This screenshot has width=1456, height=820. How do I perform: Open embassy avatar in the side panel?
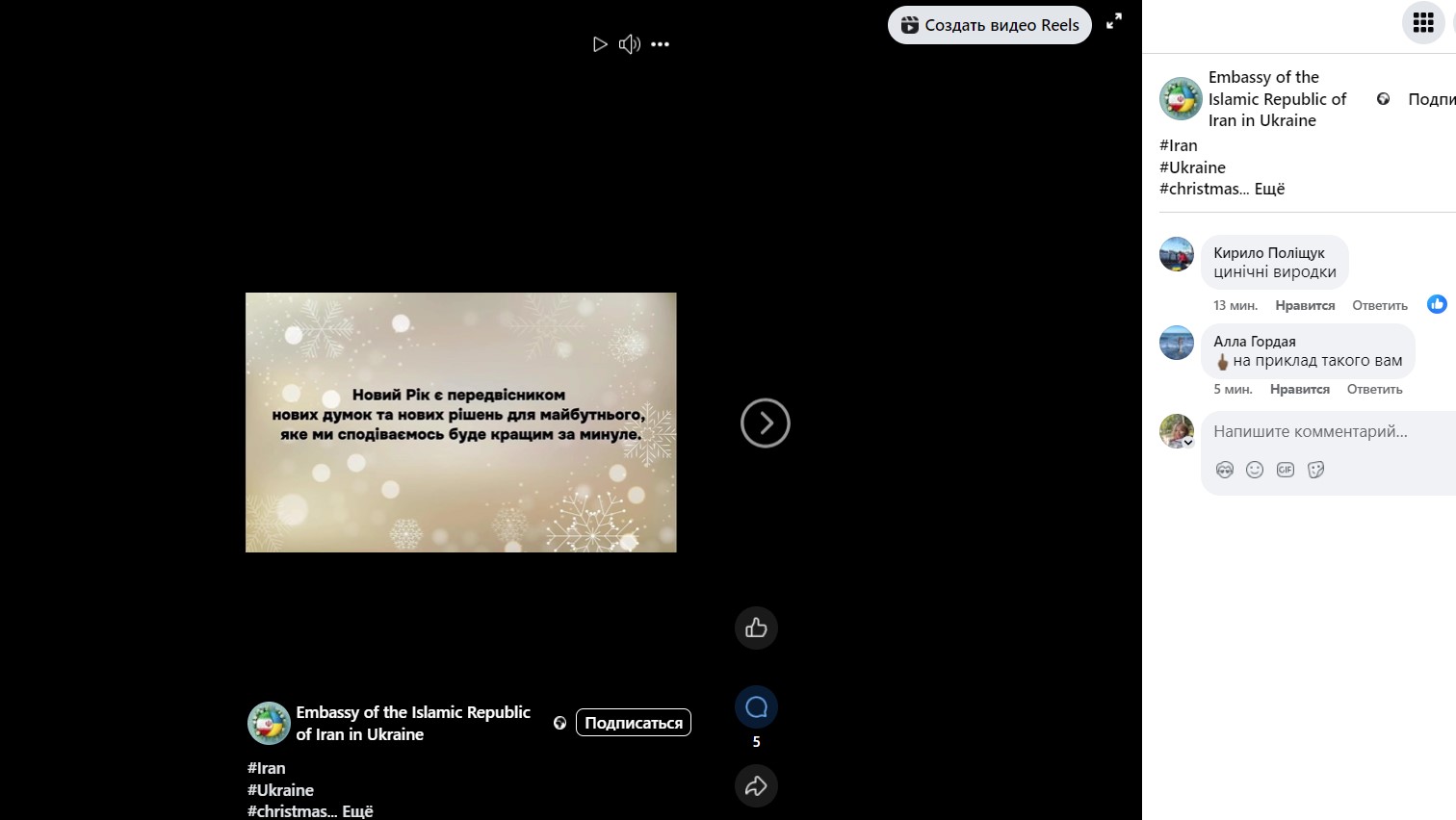(x=1181, y=99)
